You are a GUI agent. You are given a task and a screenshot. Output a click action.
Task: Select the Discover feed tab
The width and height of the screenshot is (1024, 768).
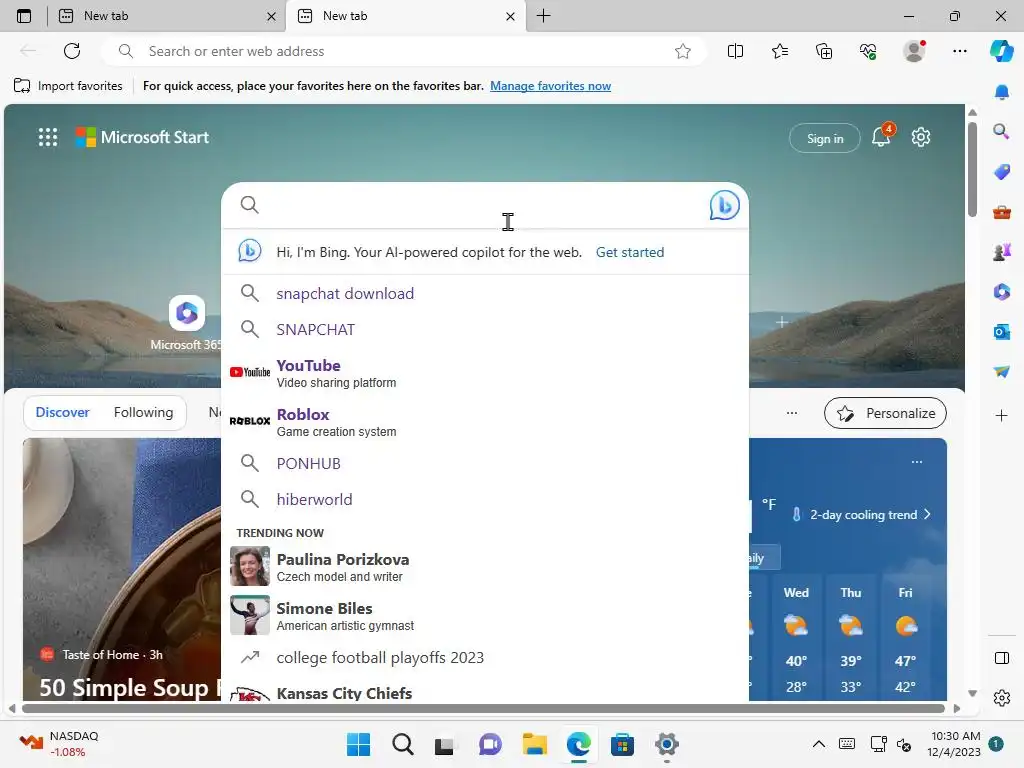pos(62,412)
